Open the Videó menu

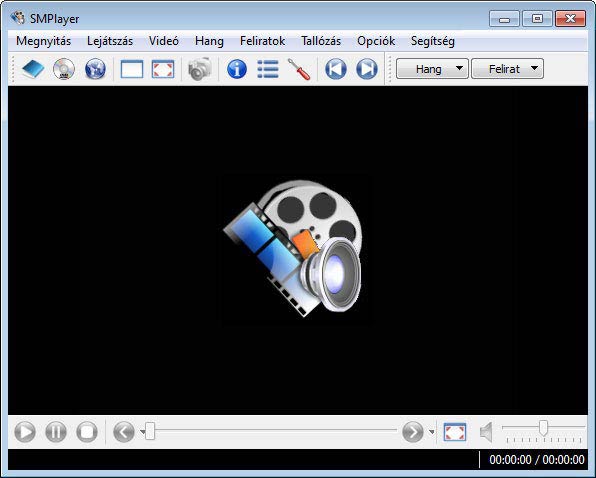pos(164,41)
